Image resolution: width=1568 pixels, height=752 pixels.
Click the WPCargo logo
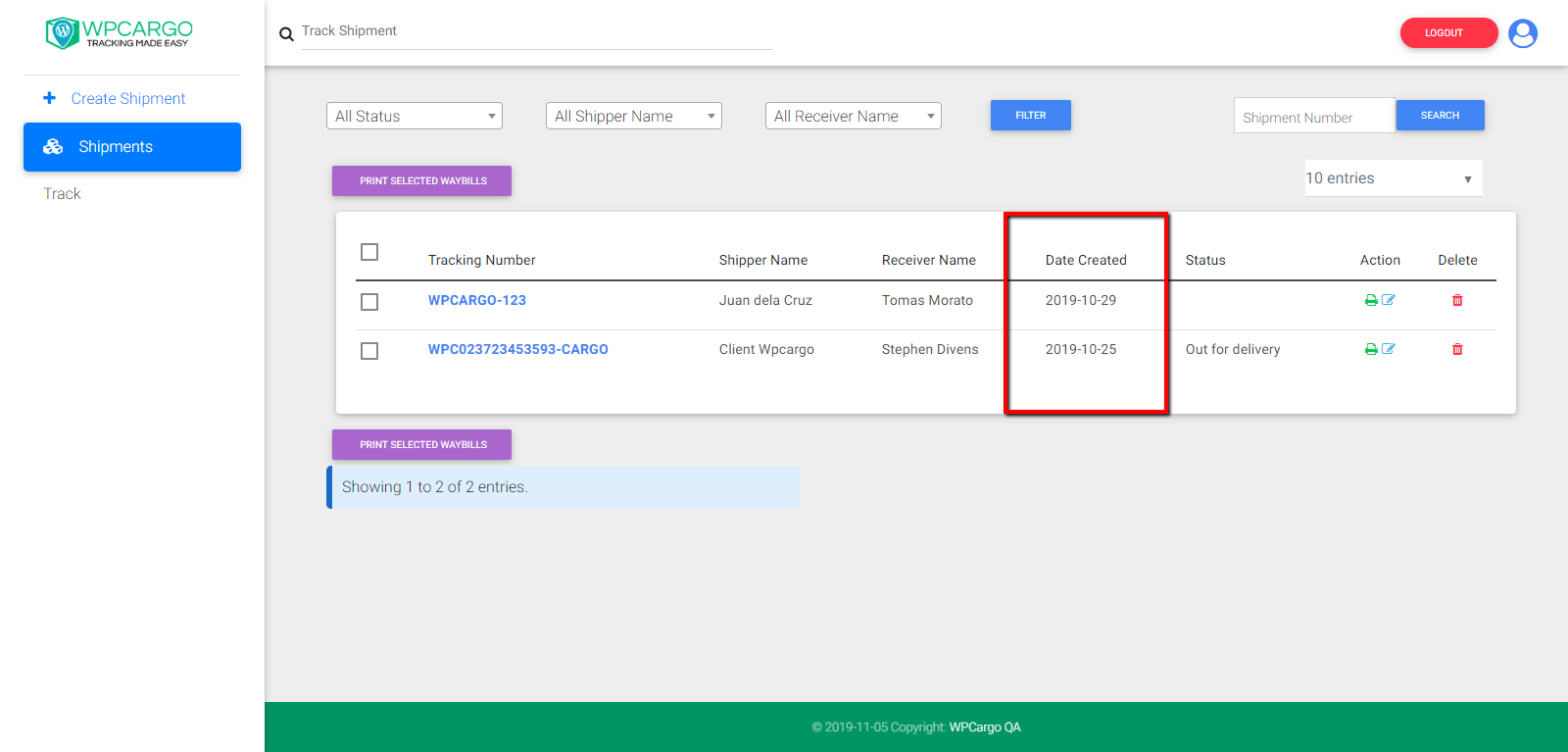[119, 33]
